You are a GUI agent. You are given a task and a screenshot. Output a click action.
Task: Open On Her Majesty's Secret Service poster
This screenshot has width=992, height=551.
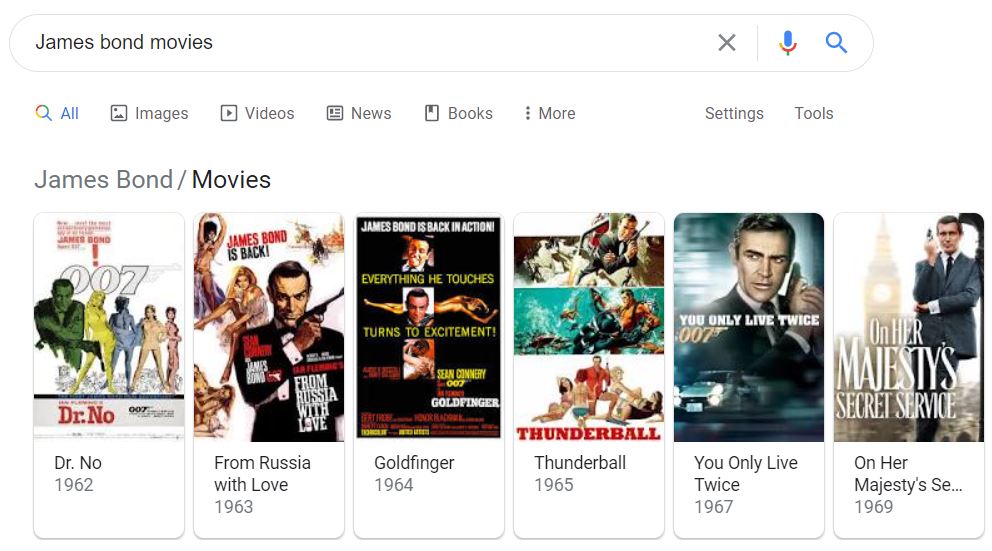pyautogui.click(x=909, y=327)
